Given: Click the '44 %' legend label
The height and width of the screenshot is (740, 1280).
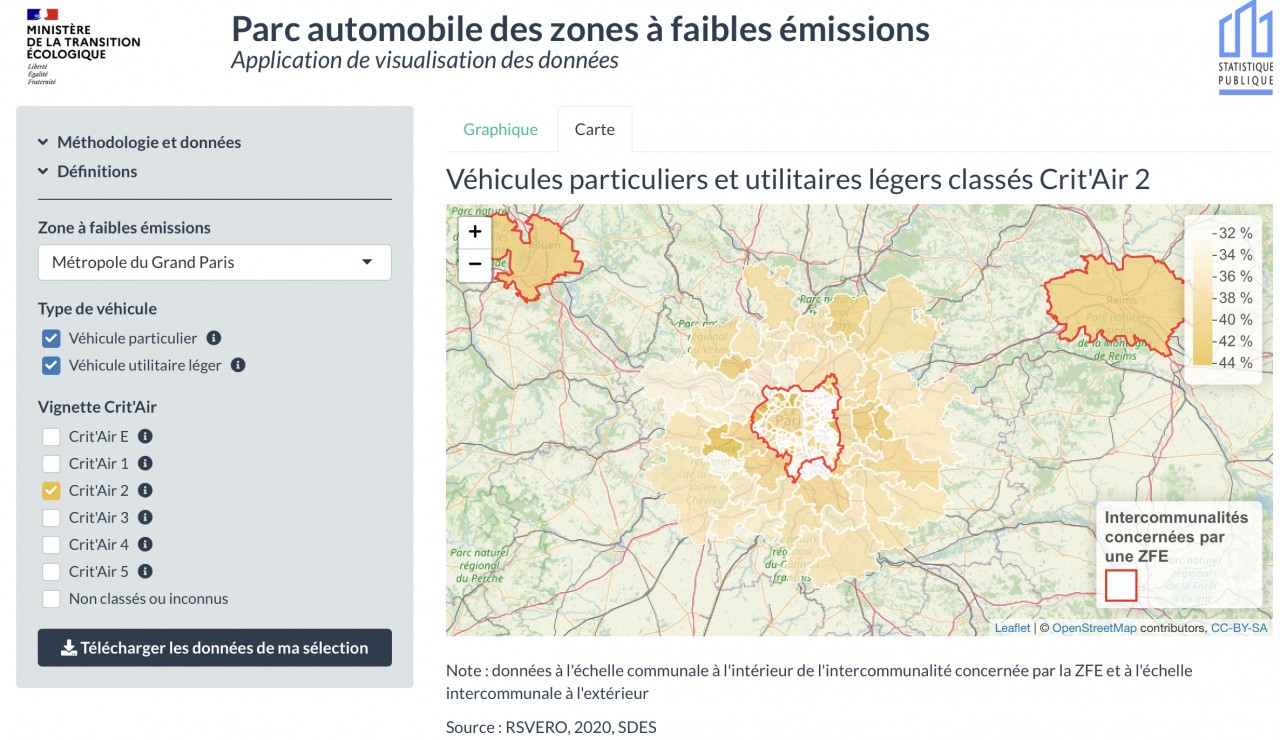Looking at the screenshot, I should point(1236,363).
